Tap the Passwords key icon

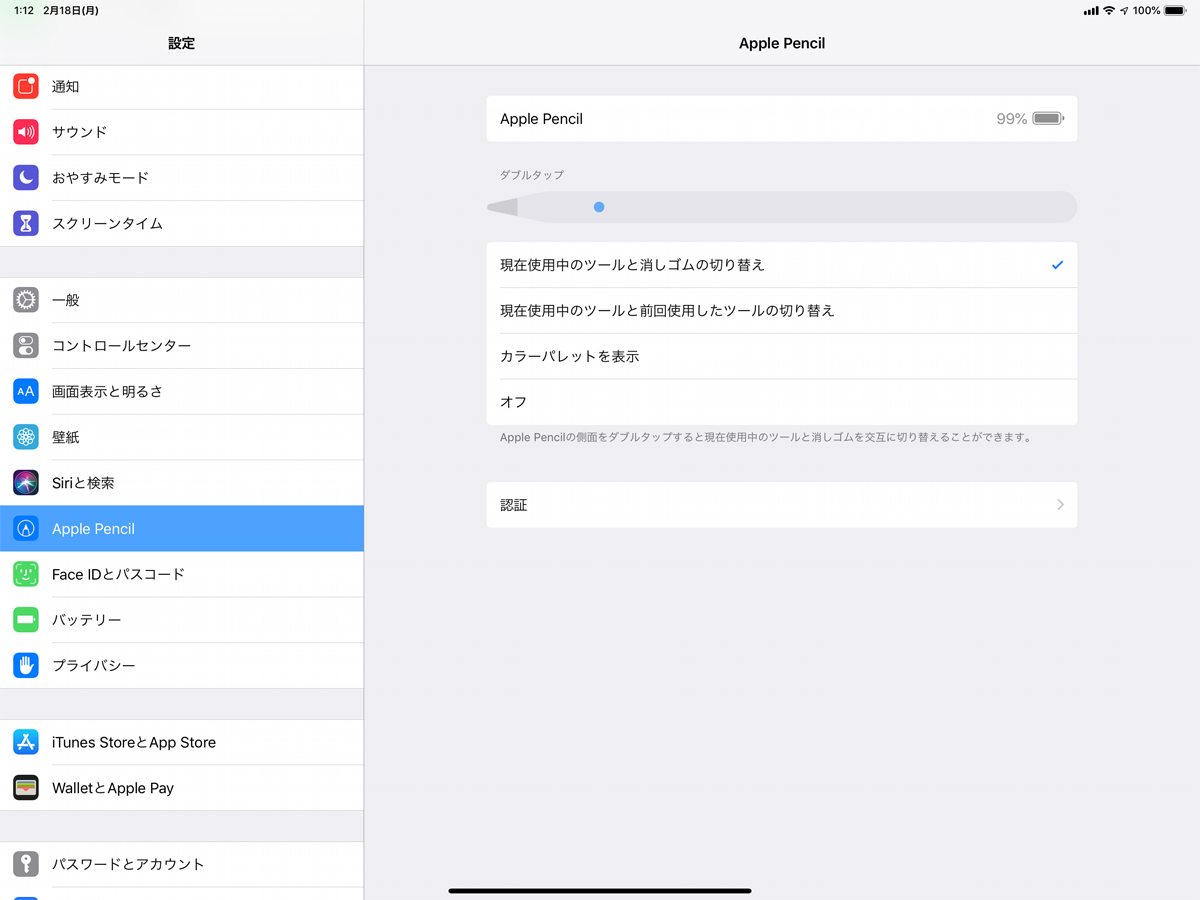click(26, 864)
